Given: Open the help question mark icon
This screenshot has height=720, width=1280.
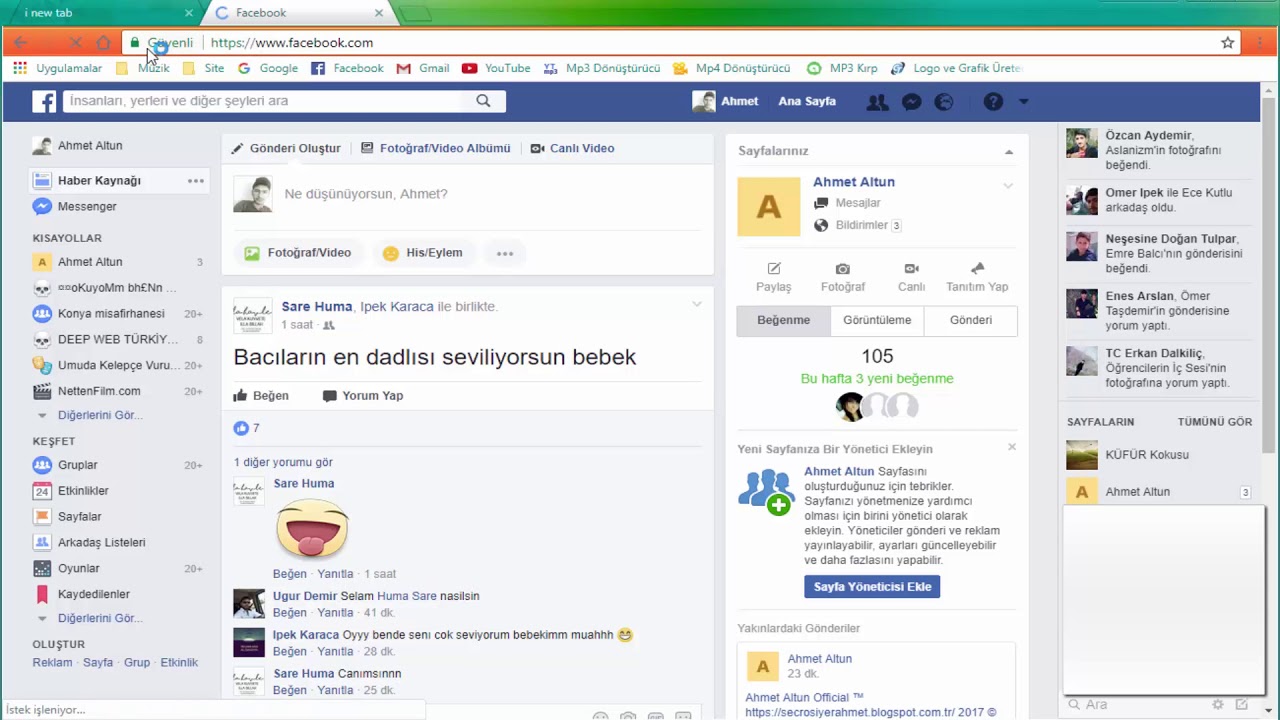Looking at the screenshot, I should 993,101.
